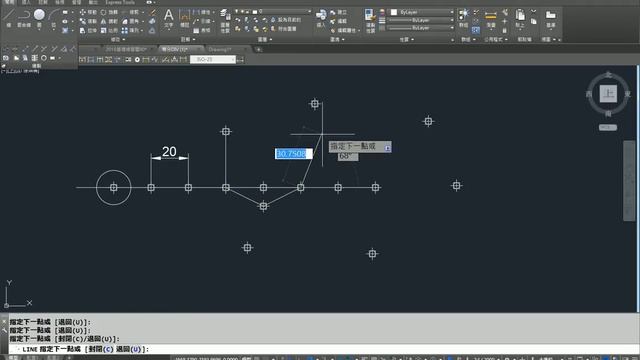Open the ByLayer lineweight dropdown
640x360 pixels.
(451, 20)
